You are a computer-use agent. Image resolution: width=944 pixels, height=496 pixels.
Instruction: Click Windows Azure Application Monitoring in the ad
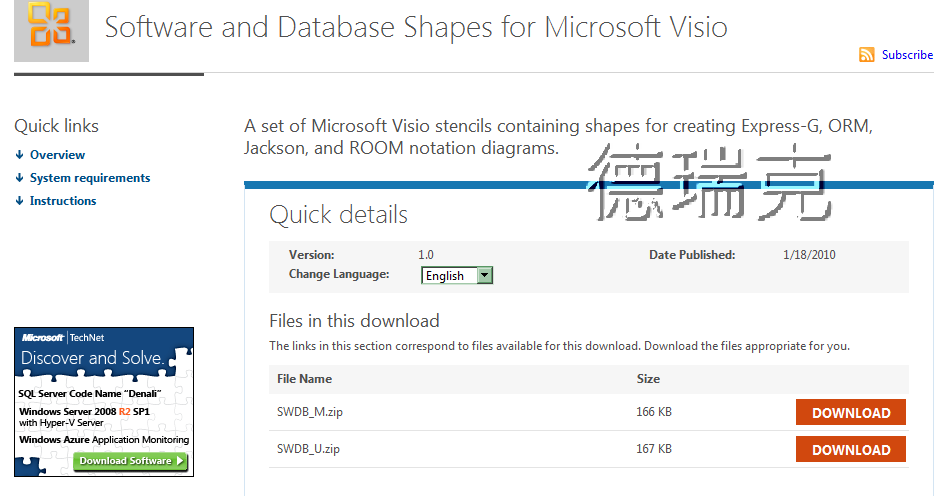click(104, 439)
